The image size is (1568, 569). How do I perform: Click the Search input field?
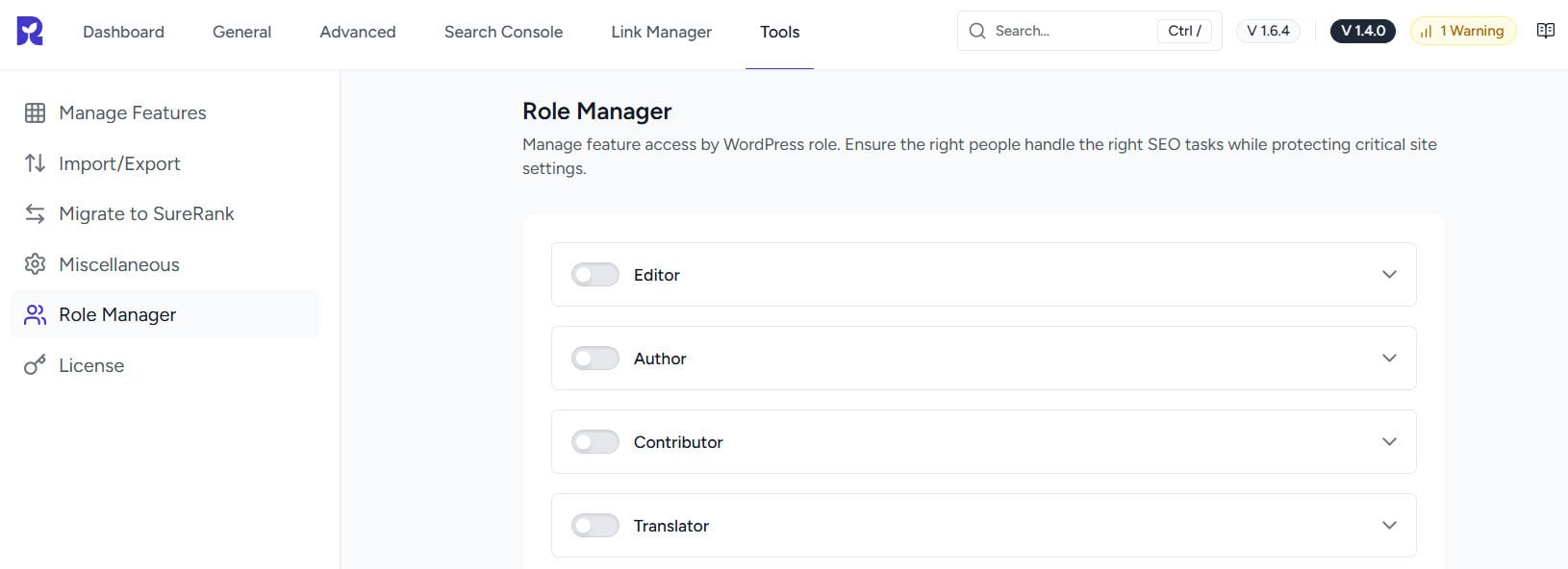(x=1068, y=31)
